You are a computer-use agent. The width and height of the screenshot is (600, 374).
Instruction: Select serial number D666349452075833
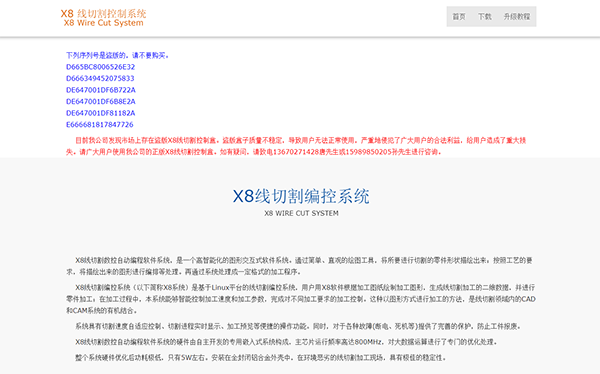[100, 78]
